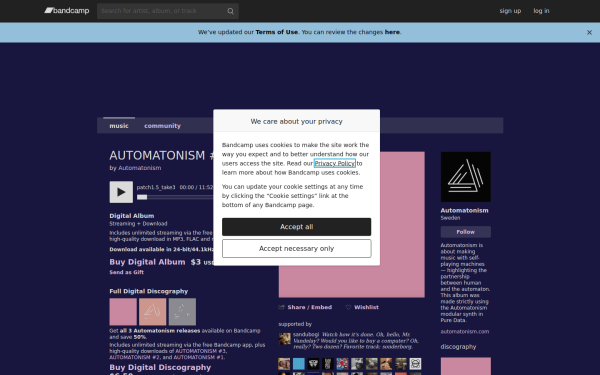
Task: Click the 'here' link in the banner
Action: click(392, 32)
